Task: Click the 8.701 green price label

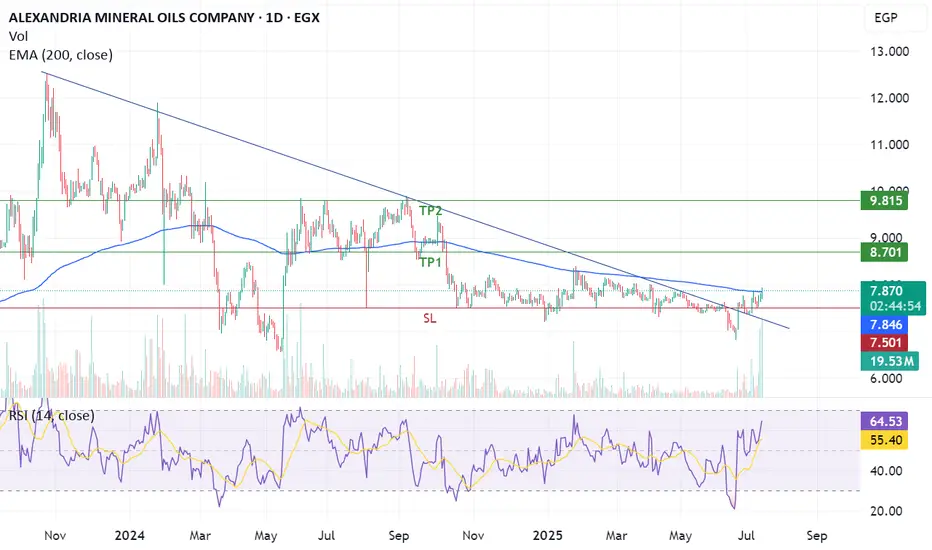Action: (x=885, y=252)
